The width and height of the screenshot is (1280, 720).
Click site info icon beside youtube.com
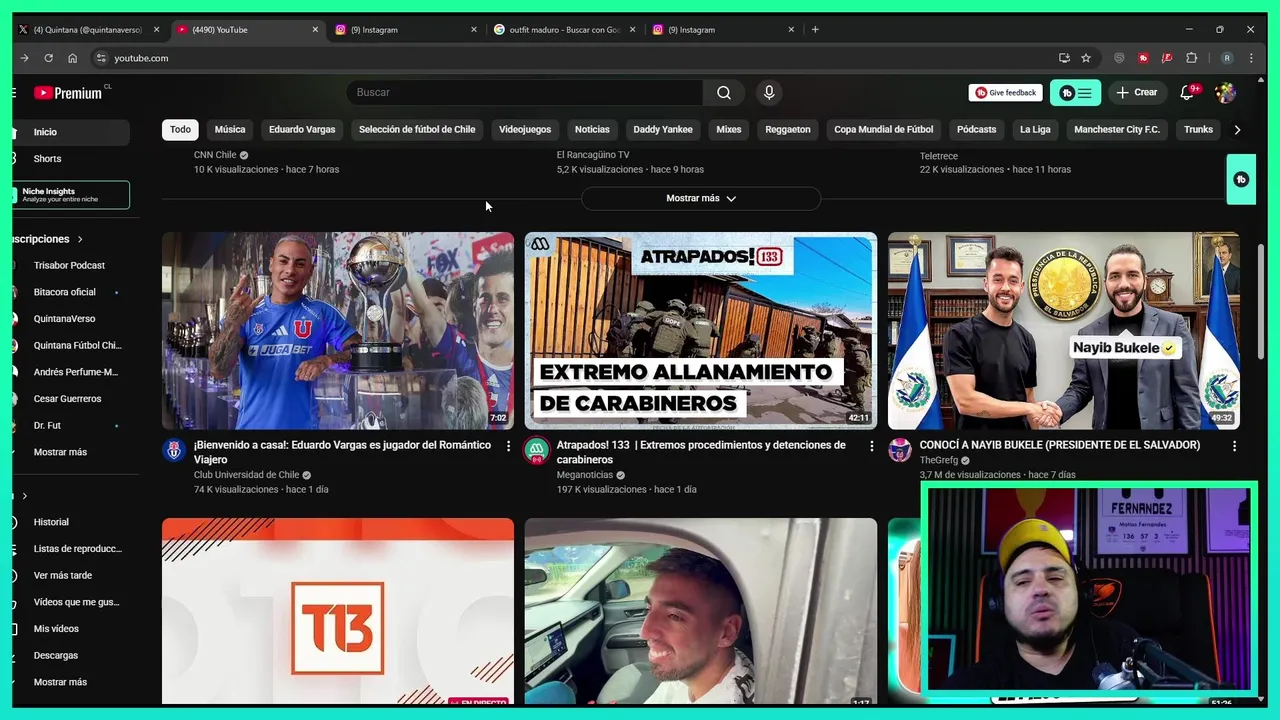pos(101,58)
